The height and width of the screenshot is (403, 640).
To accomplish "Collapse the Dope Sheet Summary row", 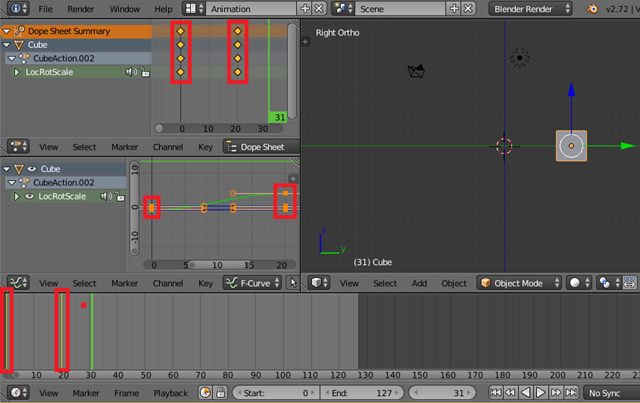I will click(x=7, y=31).
